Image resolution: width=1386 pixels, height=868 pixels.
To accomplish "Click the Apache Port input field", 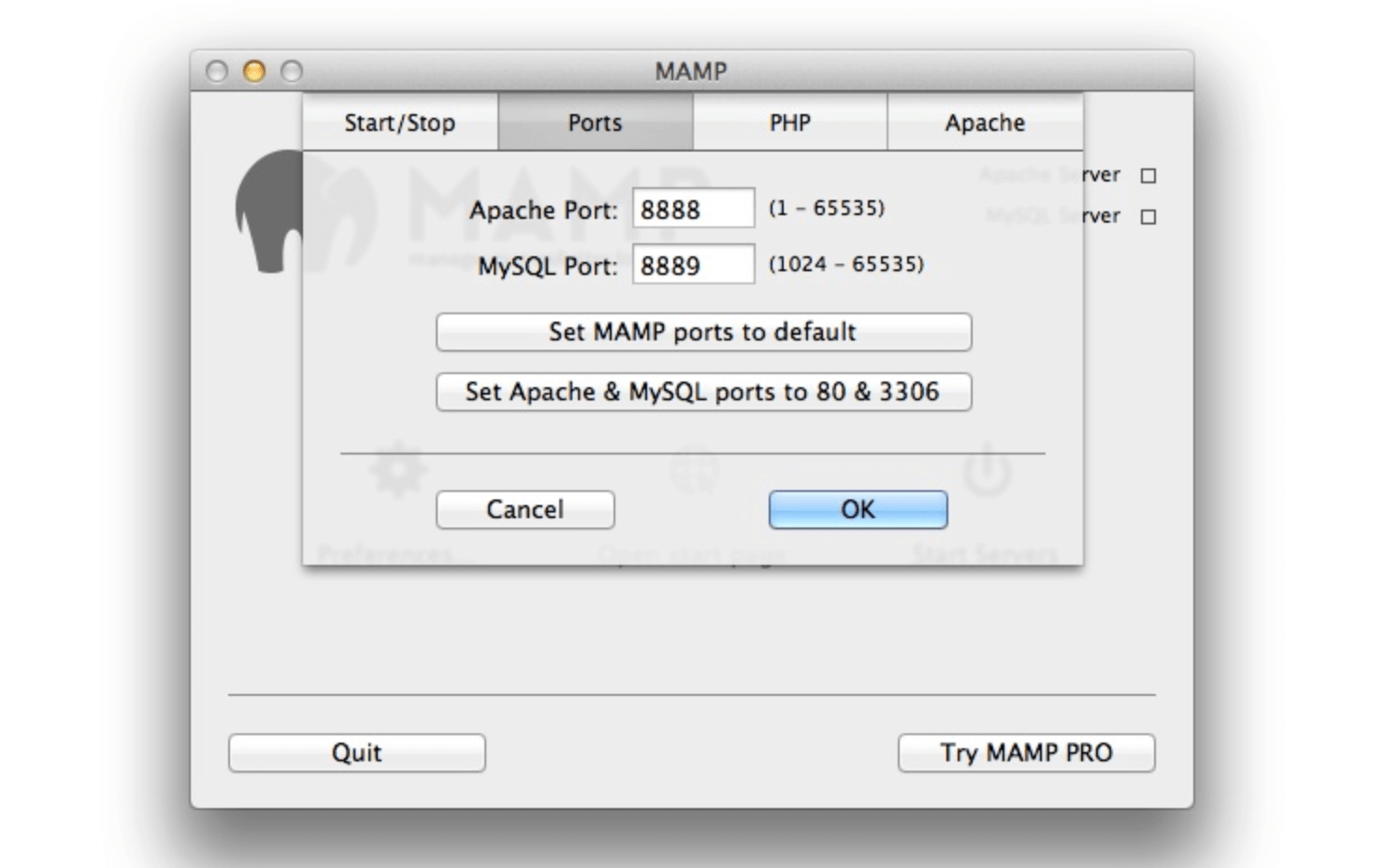I will click(693, 209).
